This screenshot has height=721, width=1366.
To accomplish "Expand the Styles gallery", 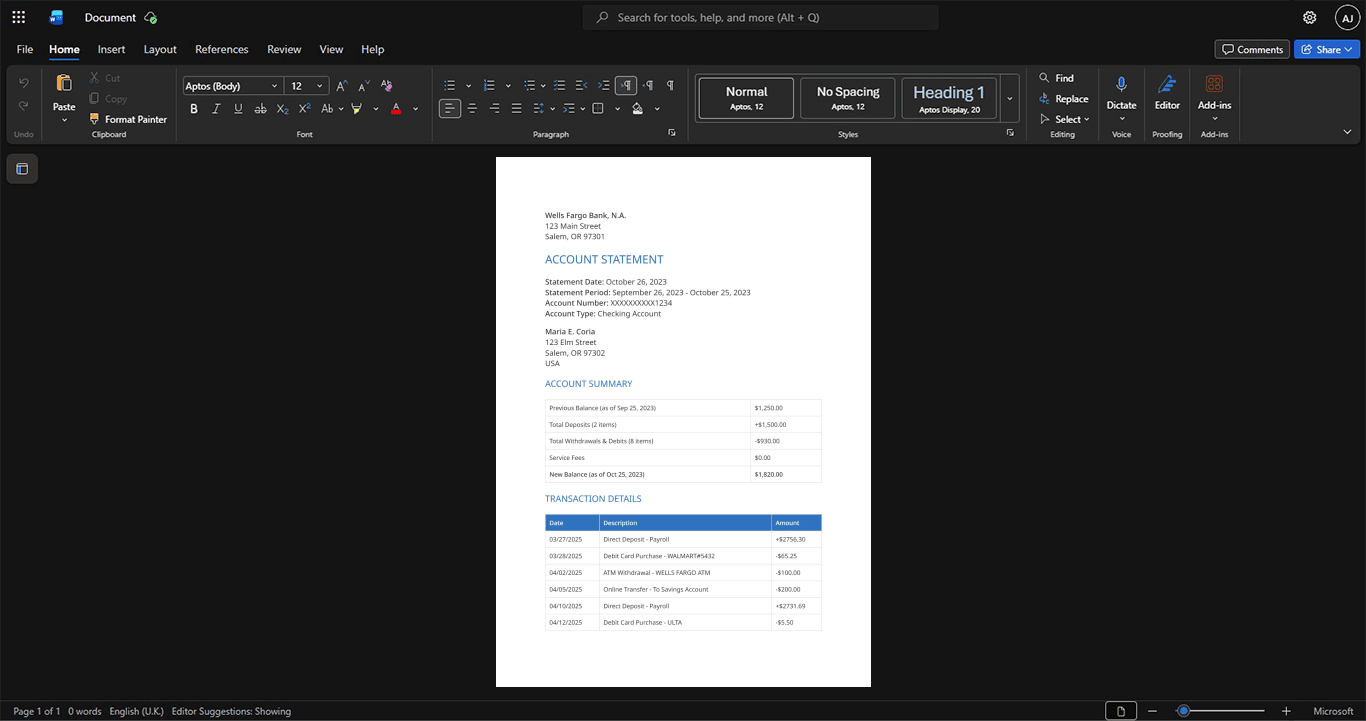I will coord(1010,98).
